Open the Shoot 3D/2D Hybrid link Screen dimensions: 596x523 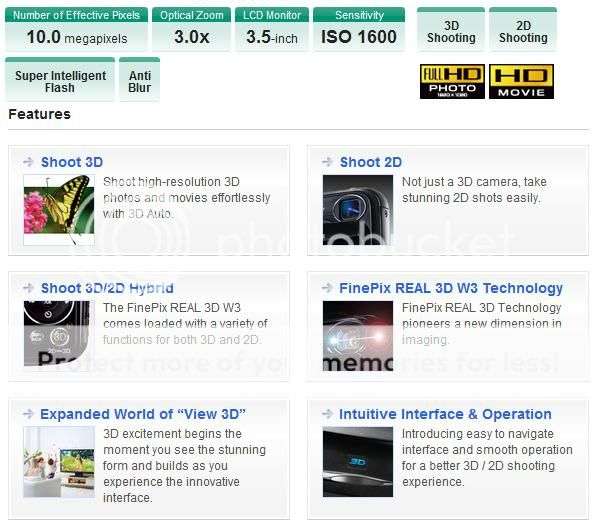107,288
